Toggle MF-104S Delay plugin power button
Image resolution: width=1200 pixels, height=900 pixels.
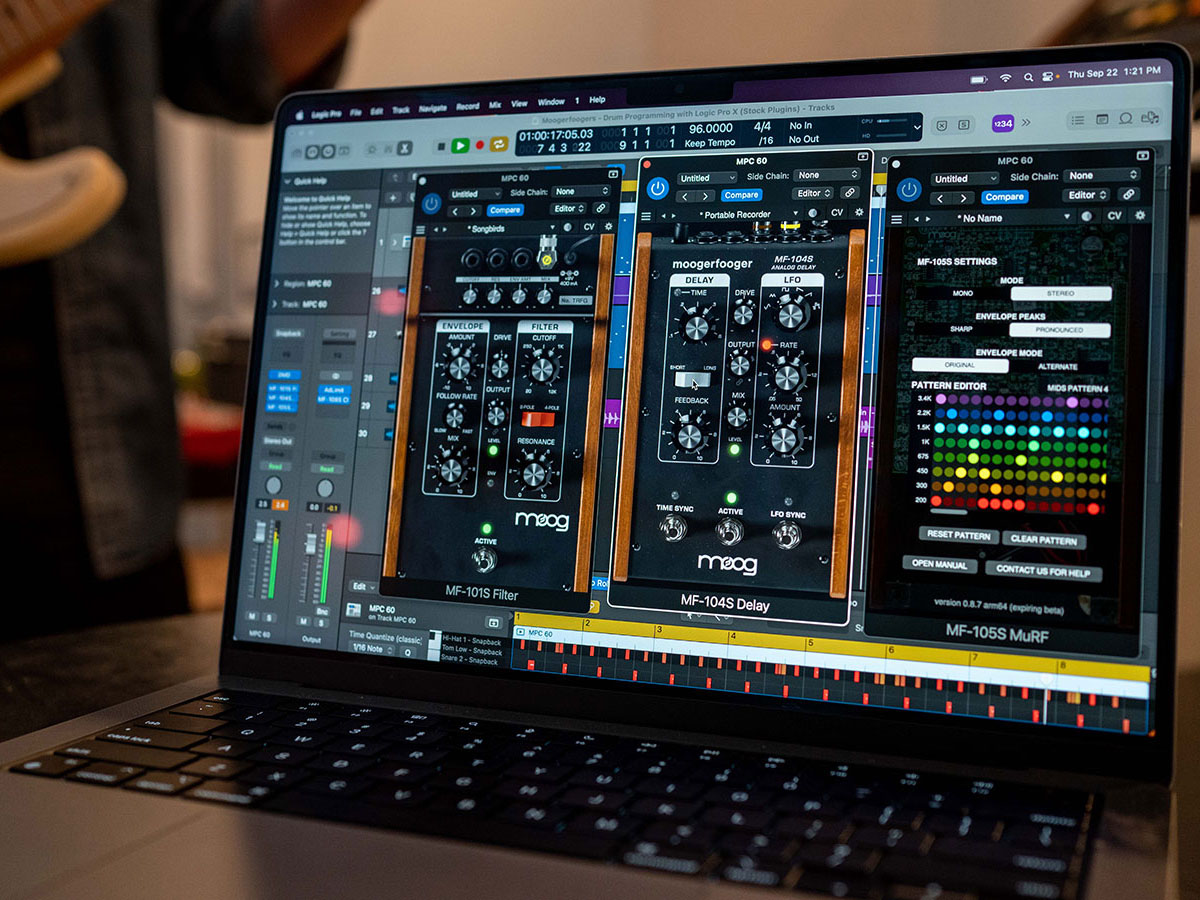(x=657, y=188)
